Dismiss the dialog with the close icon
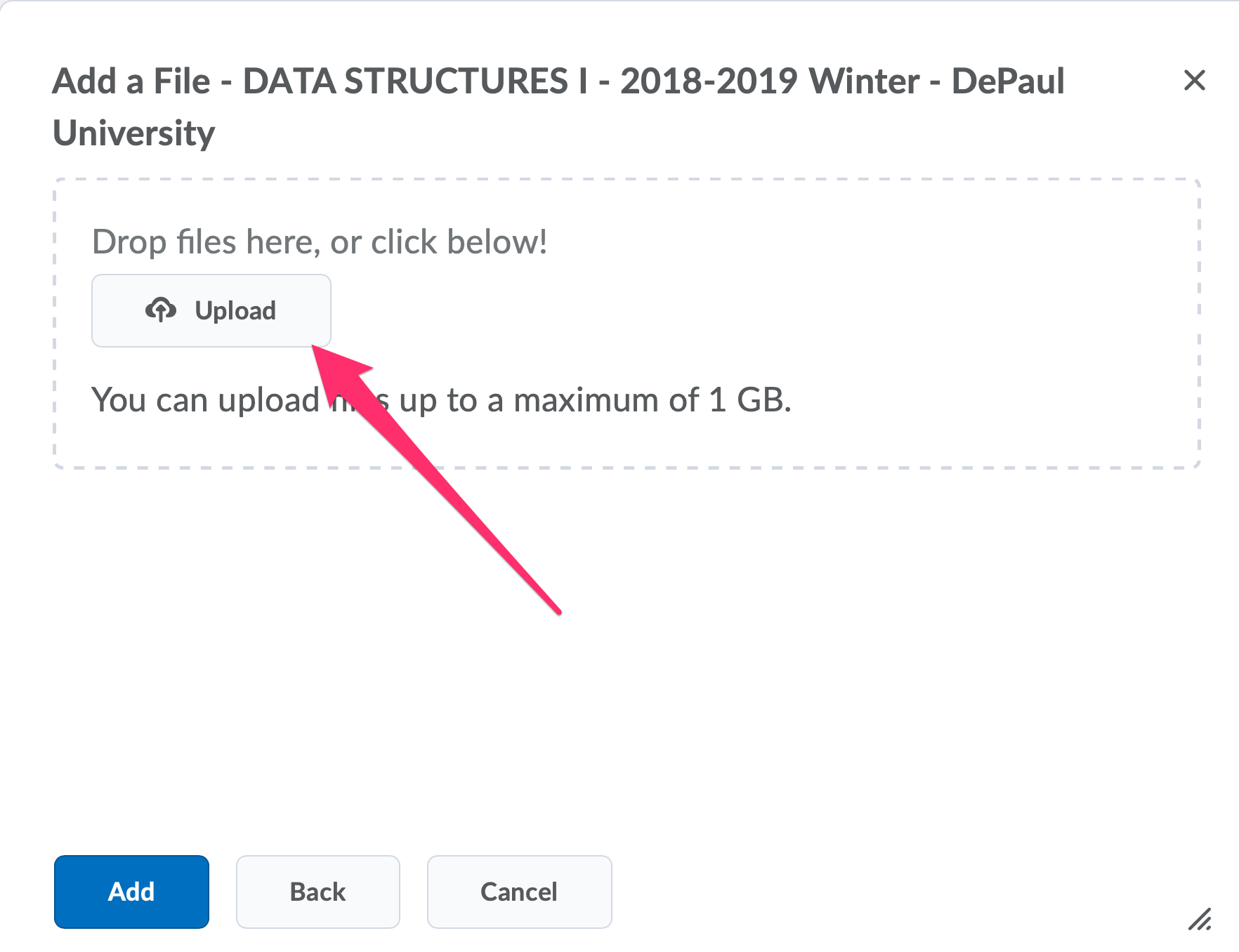1239x952 pixels. [x=1193, y=81]
